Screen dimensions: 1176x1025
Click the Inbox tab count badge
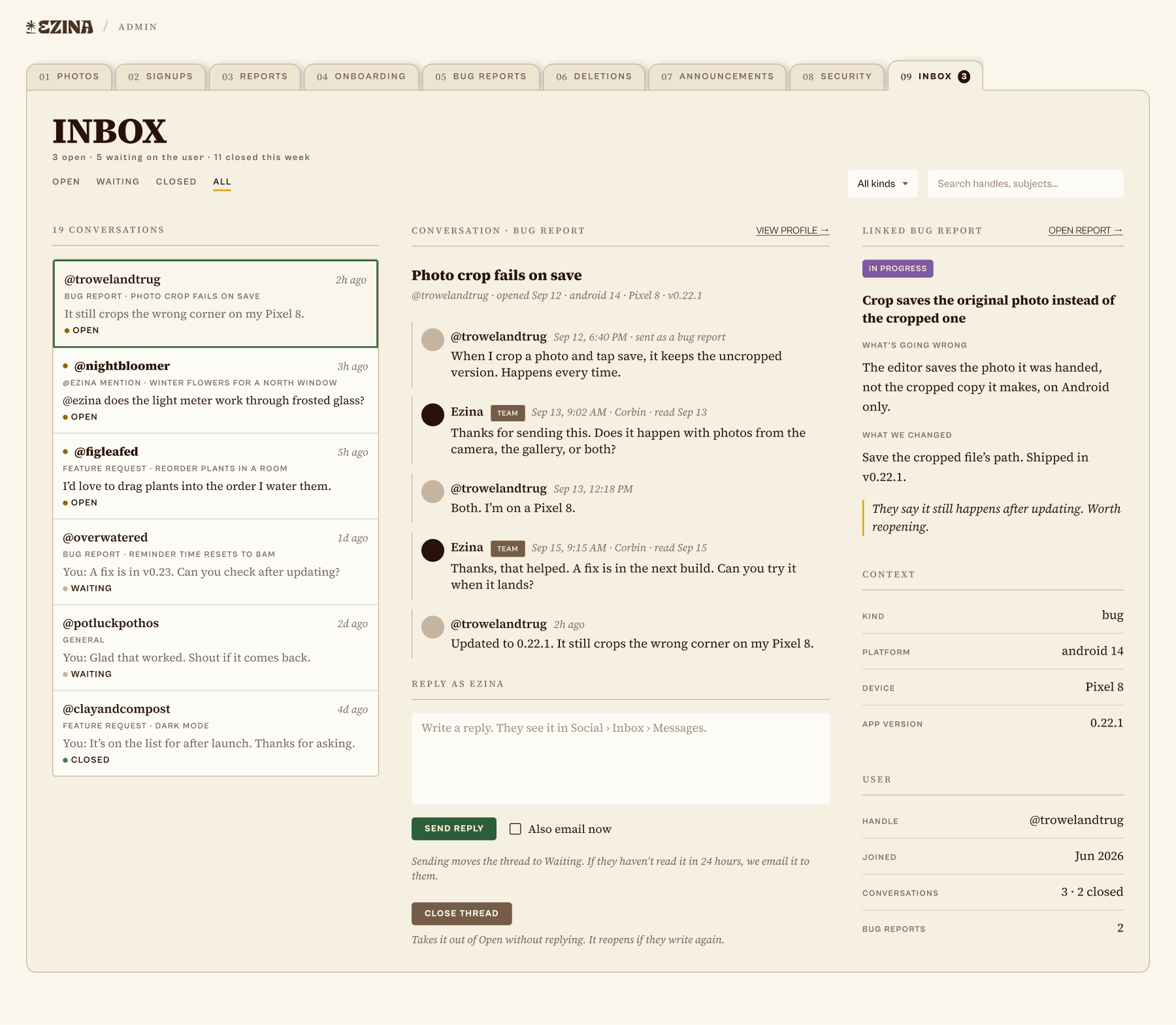[964, 76]
